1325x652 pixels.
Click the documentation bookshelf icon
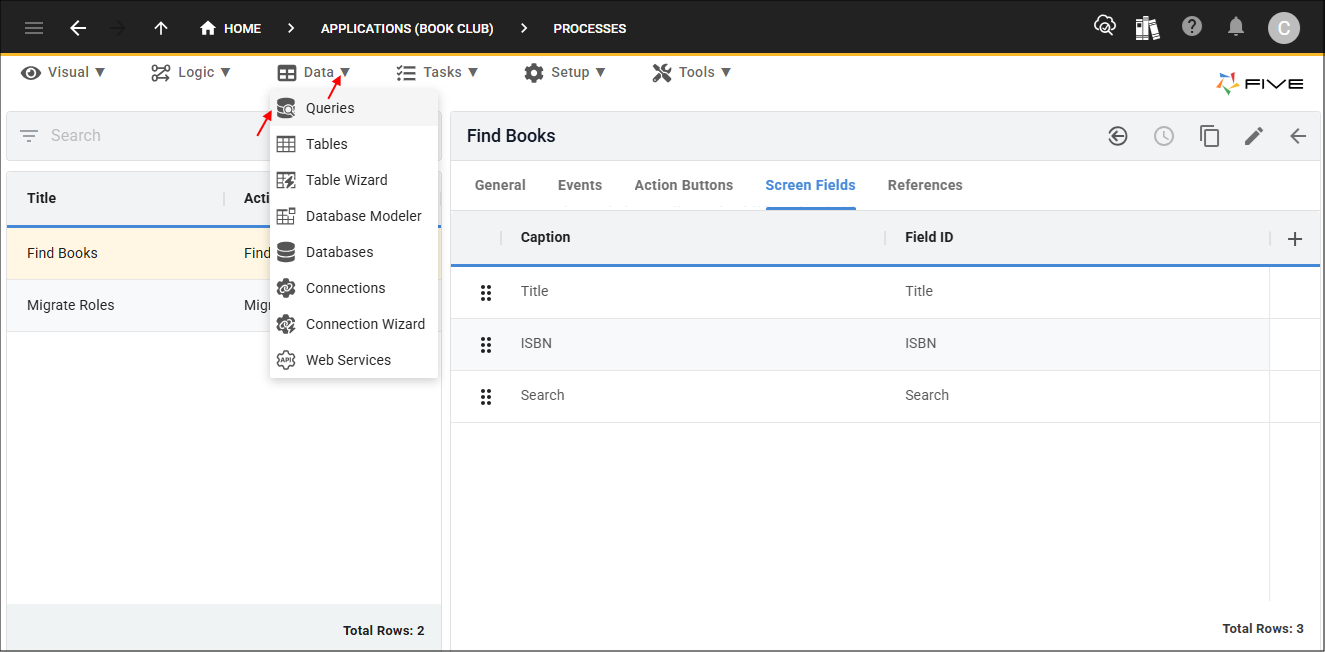pos(1147,27)
